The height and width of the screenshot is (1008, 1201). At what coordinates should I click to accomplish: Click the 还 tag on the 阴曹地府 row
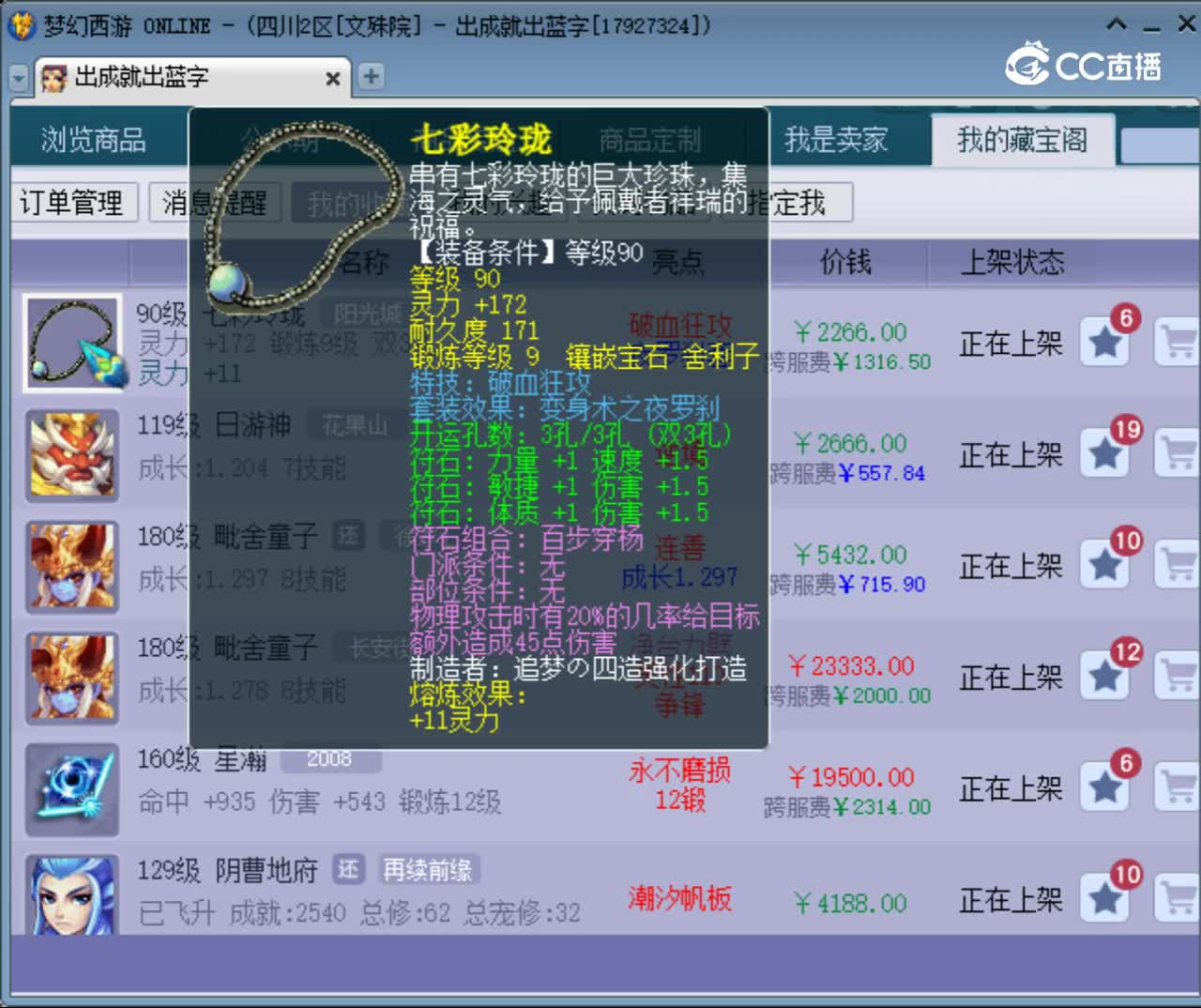[x=348, y=870]
